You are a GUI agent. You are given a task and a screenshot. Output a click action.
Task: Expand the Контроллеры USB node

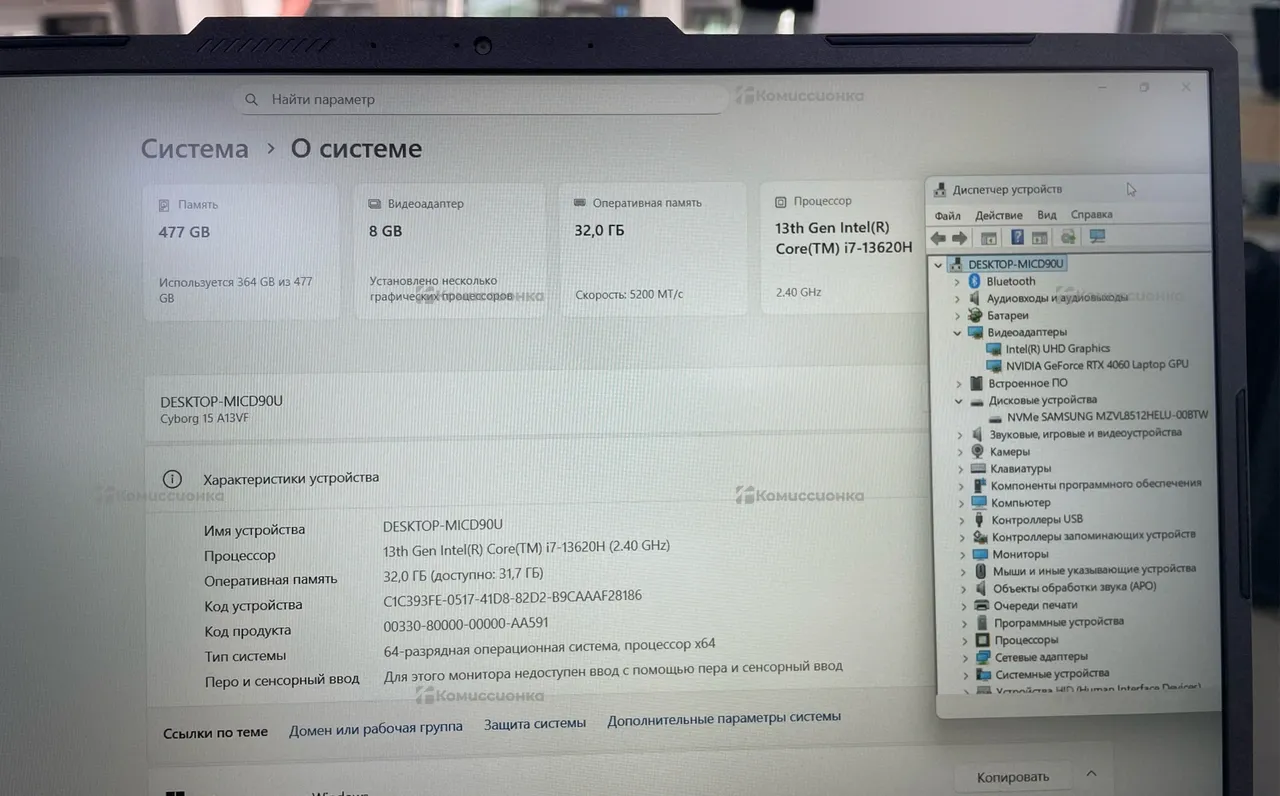coord(962,520)
